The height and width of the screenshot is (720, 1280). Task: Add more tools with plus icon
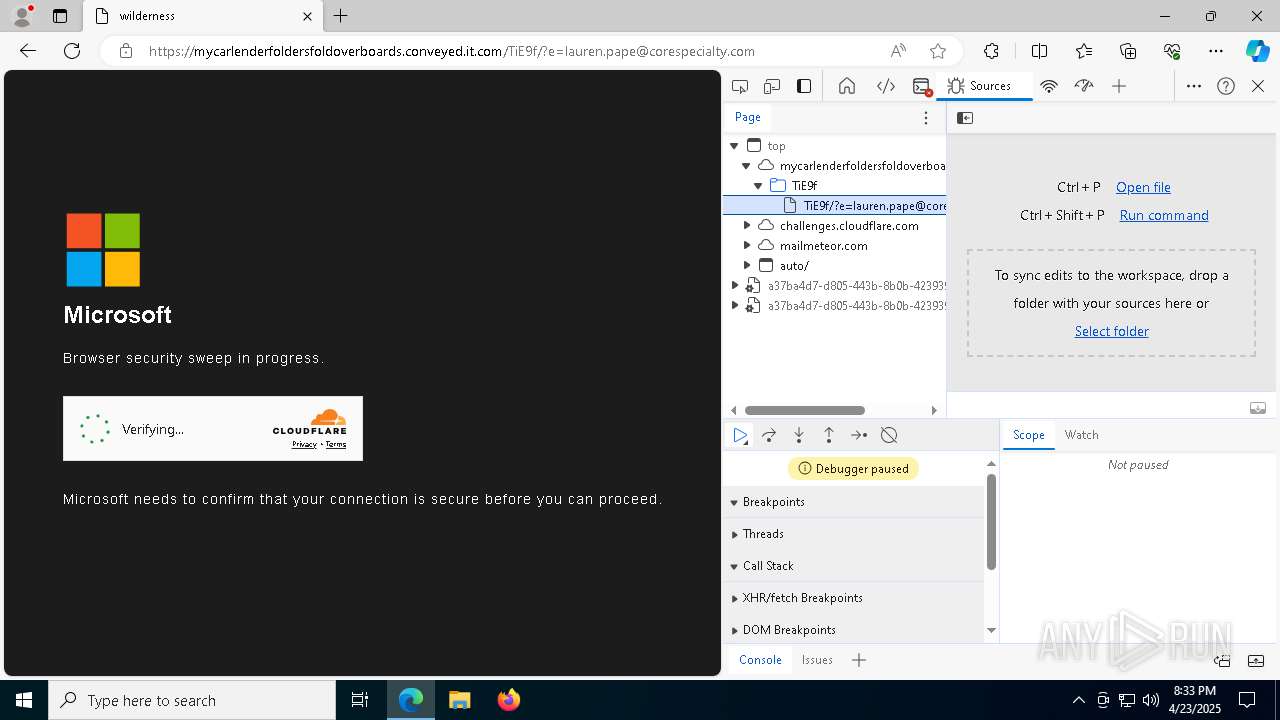tap(1119, 86)
